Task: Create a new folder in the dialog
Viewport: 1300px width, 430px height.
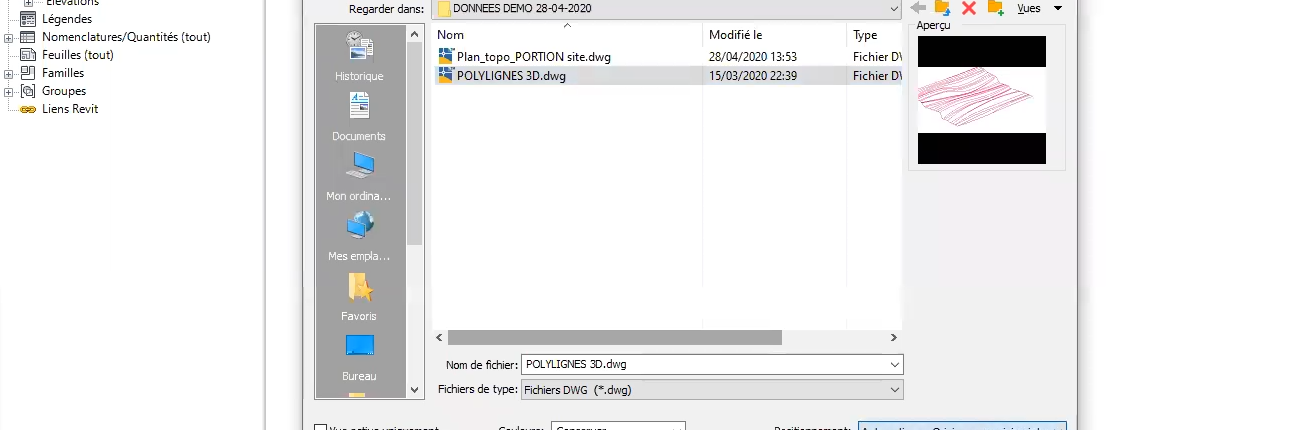Action: [995, 8]
